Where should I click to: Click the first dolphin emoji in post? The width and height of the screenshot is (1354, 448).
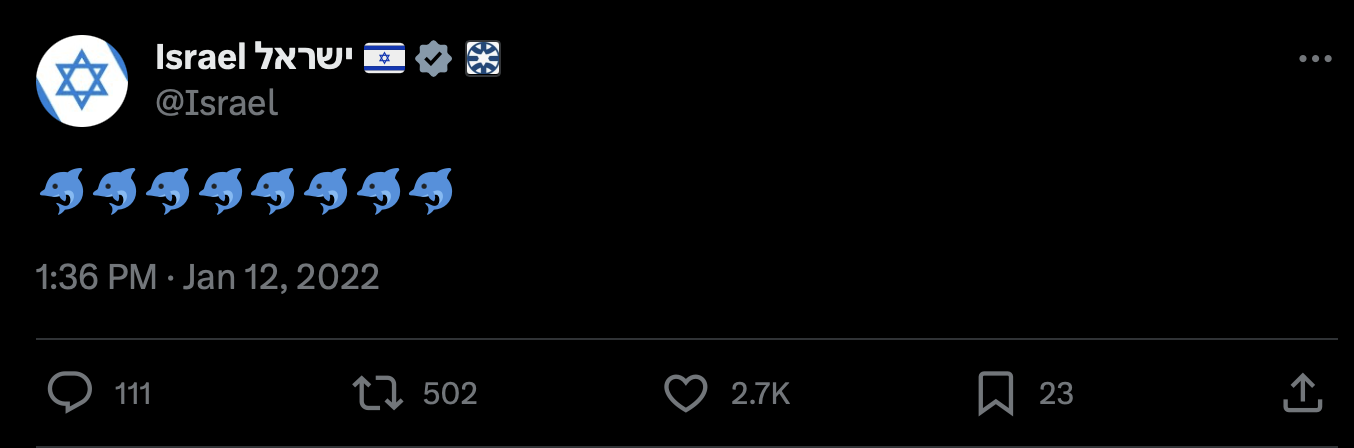click(62, 190)
